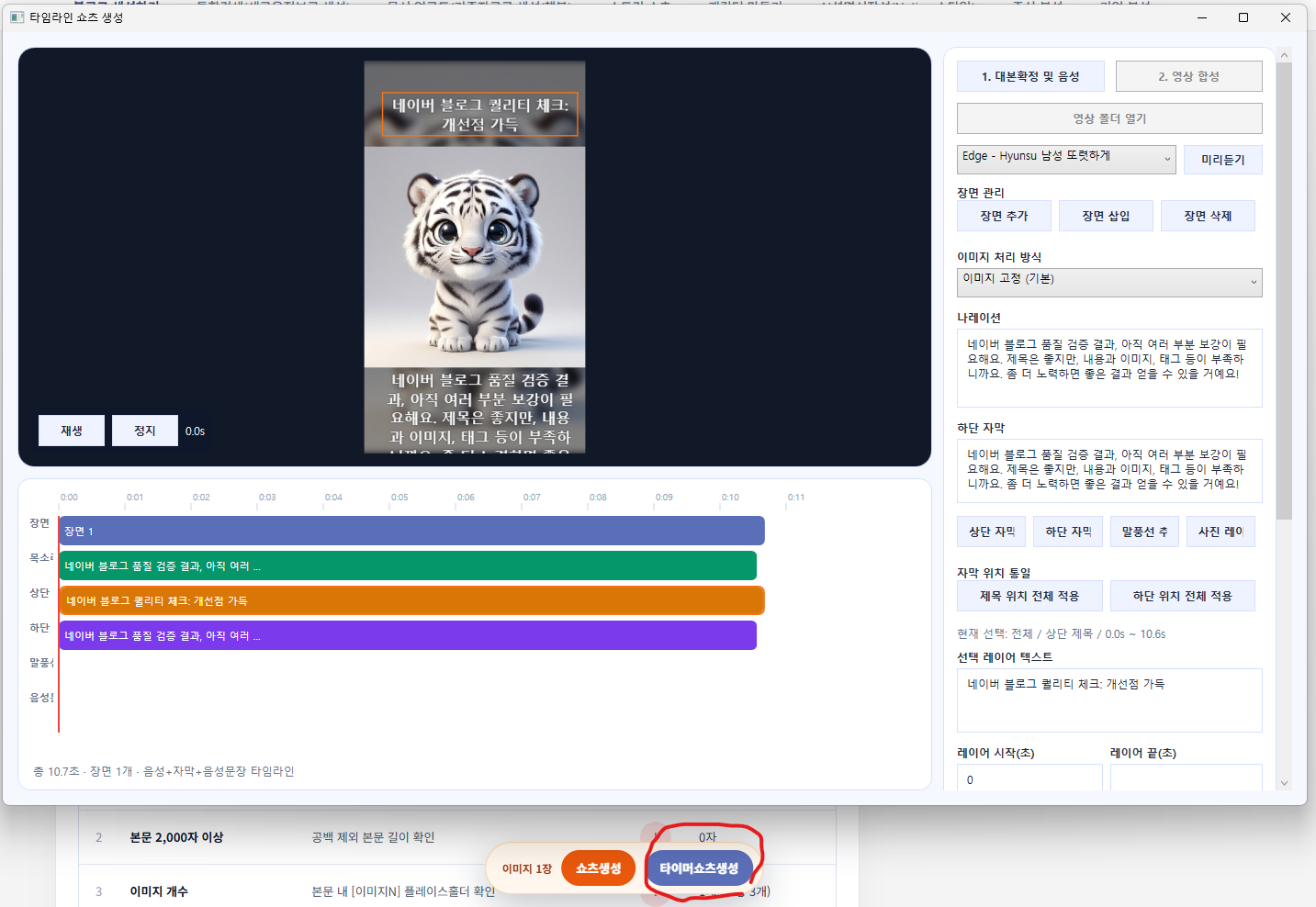Click the 미리듣기 preview button

pyautogui.click(x=1222, y=160)
